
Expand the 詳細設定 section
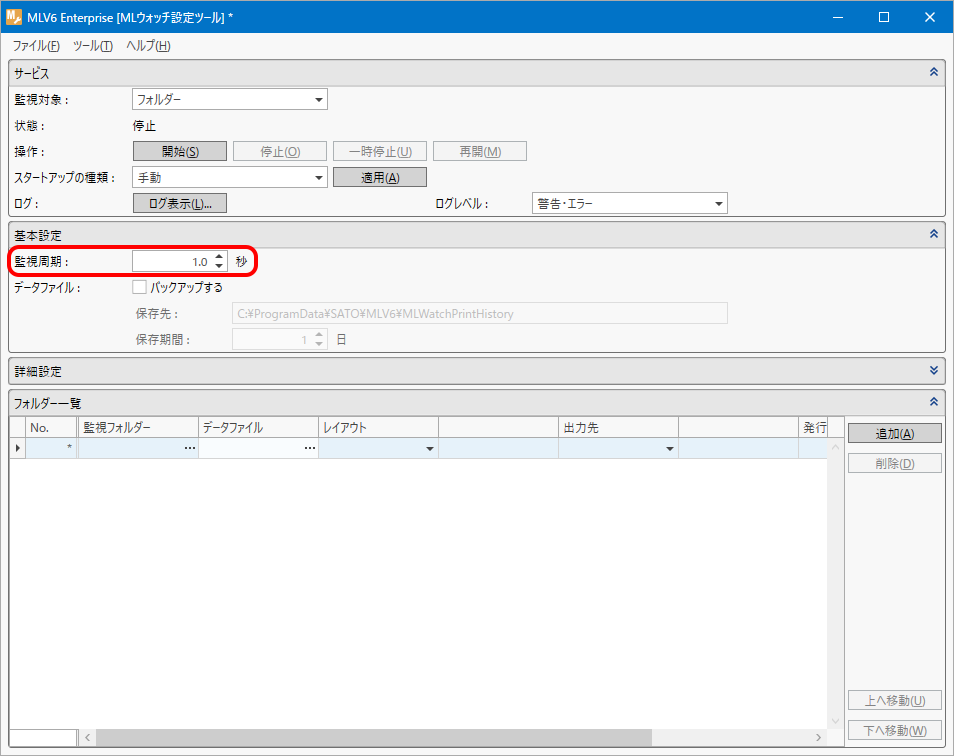point(933,370)
